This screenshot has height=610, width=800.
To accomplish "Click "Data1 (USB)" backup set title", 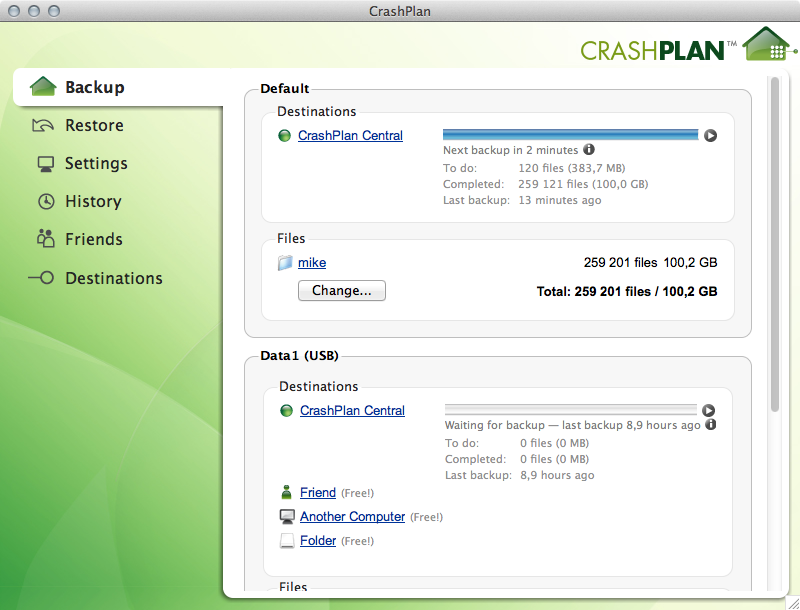I will [299, 355].
